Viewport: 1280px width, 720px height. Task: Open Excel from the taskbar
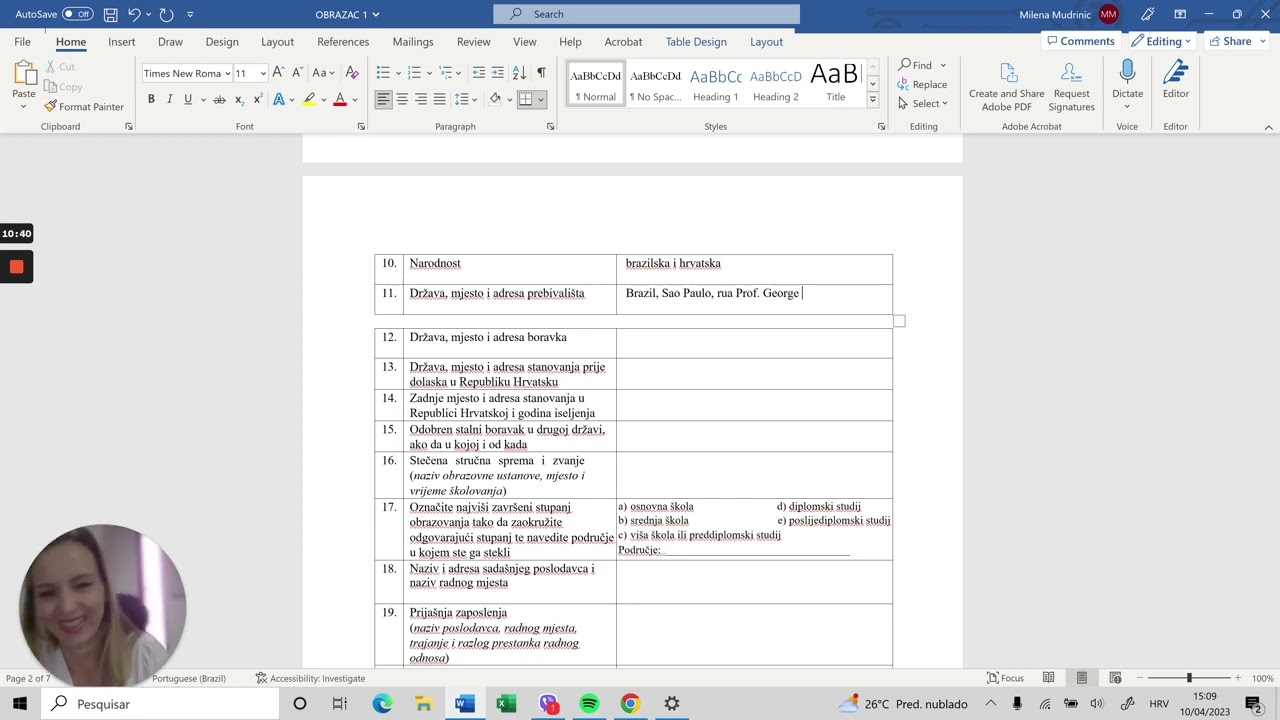click(x=506, y=704)
